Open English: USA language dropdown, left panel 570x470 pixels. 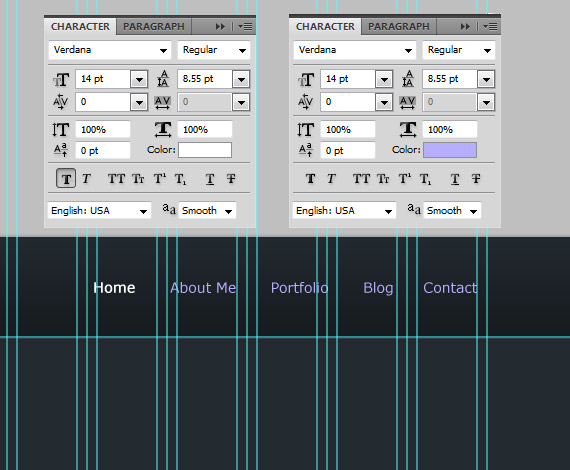click(99, 211)
